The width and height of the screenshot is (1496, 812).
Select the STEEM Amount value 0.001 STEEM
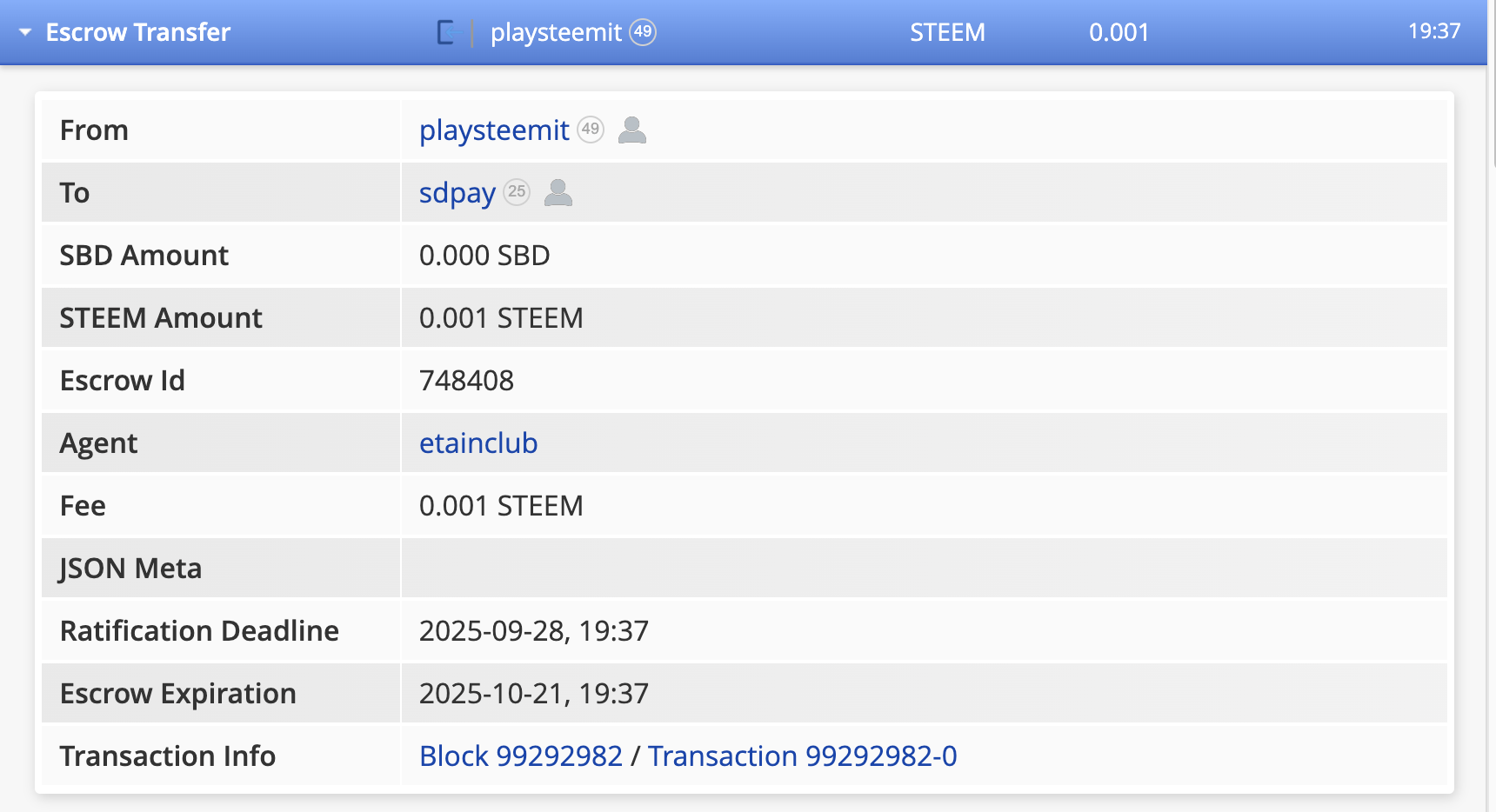click(501, 318)
